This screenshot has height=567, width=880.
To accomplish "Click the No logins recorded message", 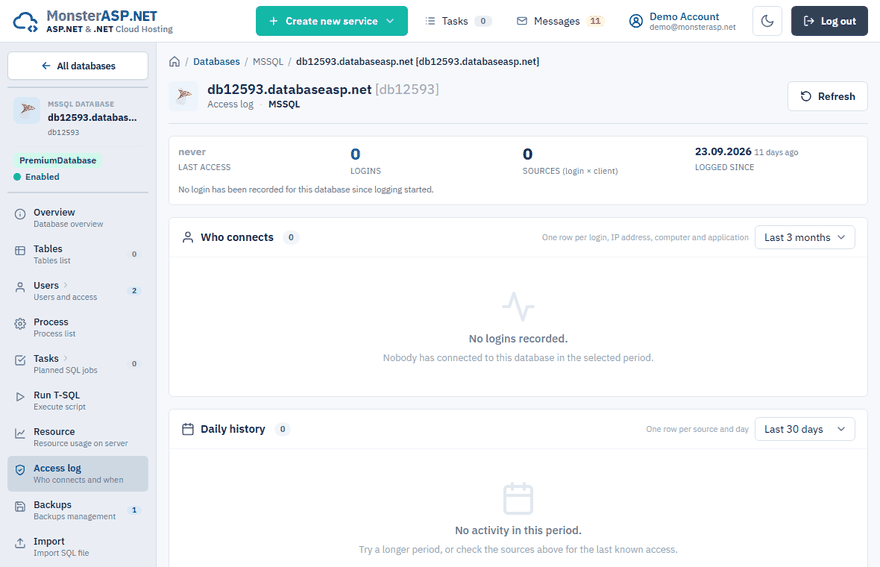I will click(518, 339).
